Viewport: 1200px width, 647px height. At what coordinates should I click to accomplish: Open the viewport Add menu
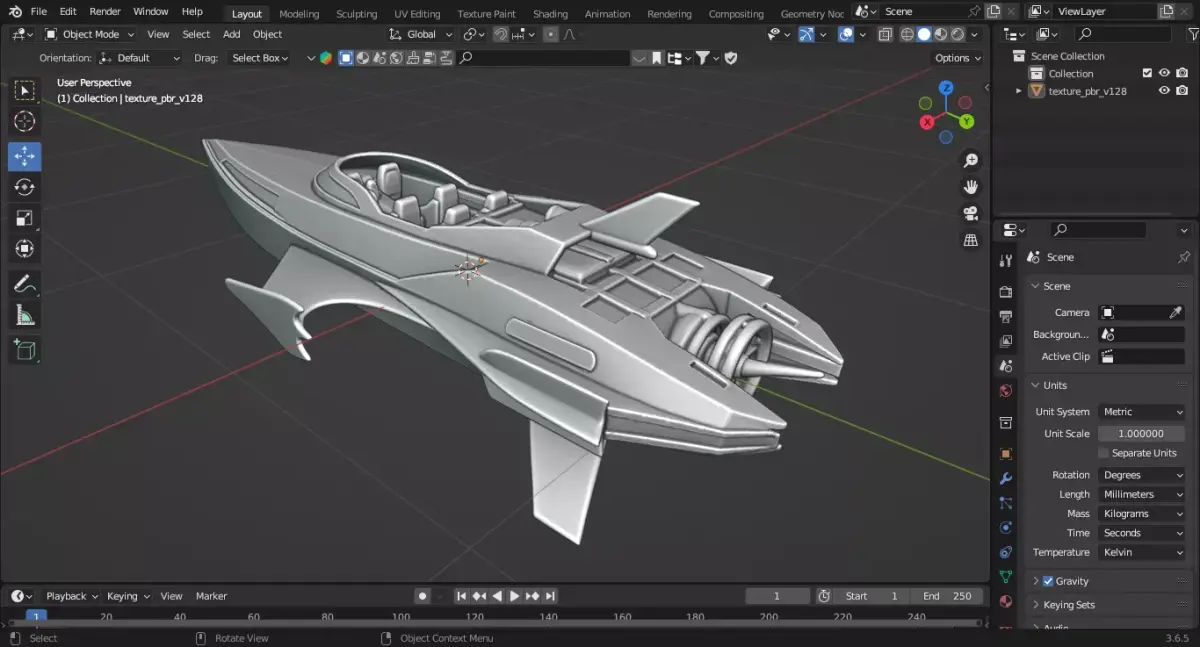(x=231, y=34)
